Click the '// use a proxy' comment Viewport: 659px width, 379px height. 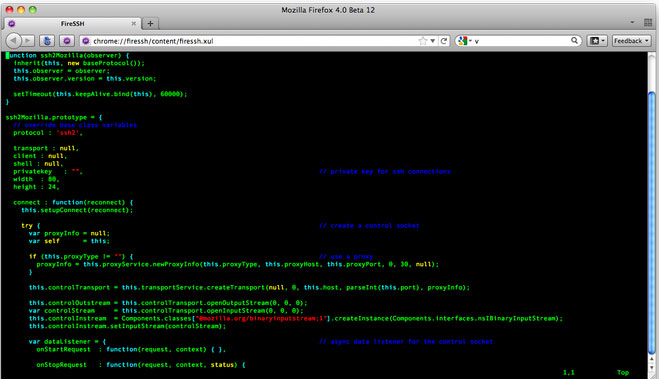(x=346, y=256)
